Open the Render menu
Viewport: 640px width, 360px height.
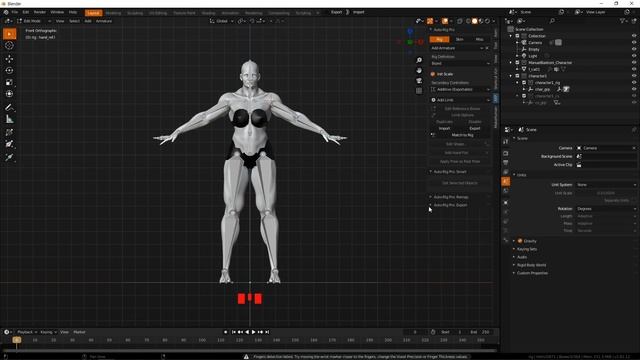(40, 12)
